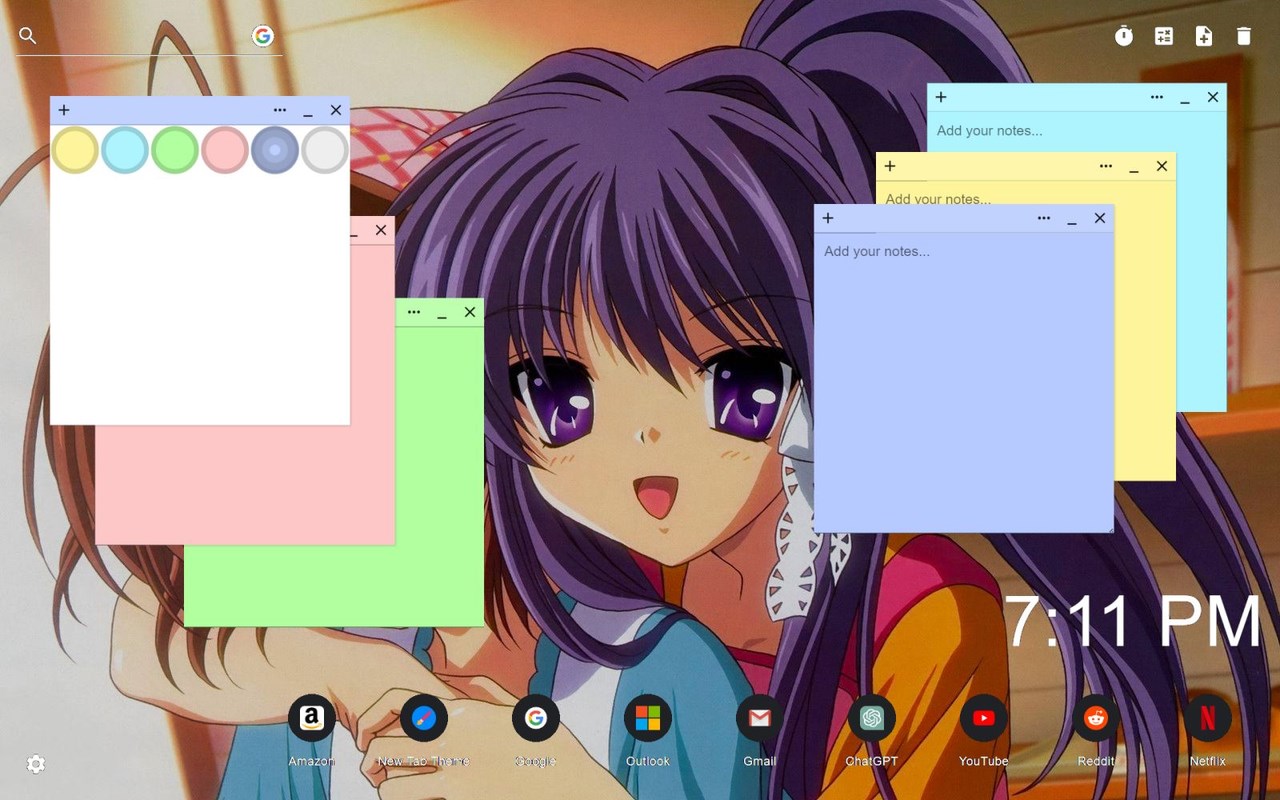Image resolution: width=1280 pixels, height=800 pixels.
Task: Pick the green color swatch
Action: tap(175, 150)
